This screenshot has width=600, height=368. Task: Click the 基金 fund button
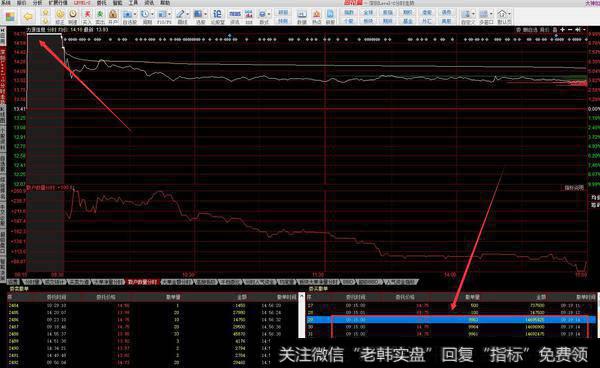408,21
